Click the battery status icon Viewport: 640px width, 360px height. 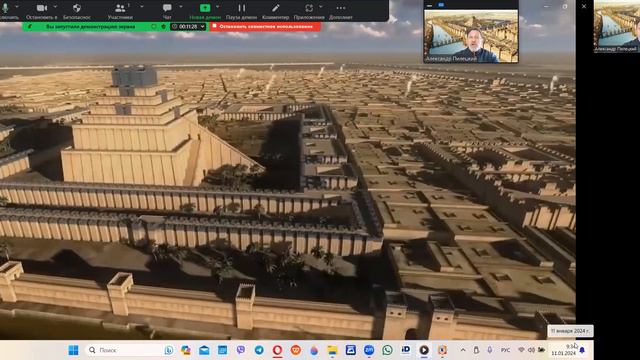pos(541,350)
